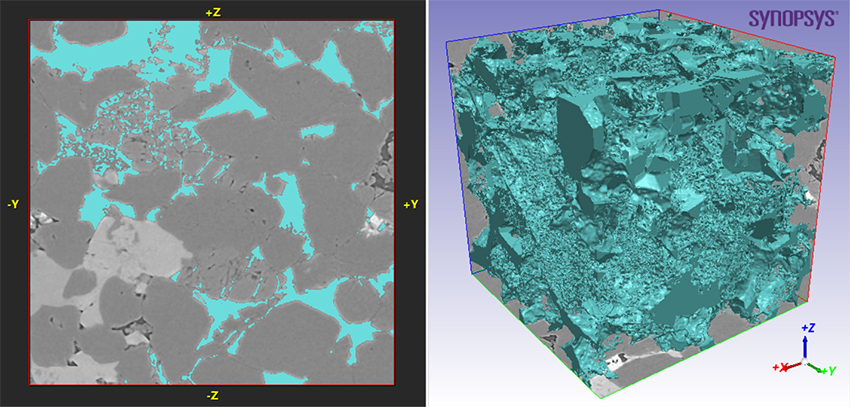Click the -Y label left of slice
The width and height of the screenshot is (850, 407).
(x=13, y=204)
